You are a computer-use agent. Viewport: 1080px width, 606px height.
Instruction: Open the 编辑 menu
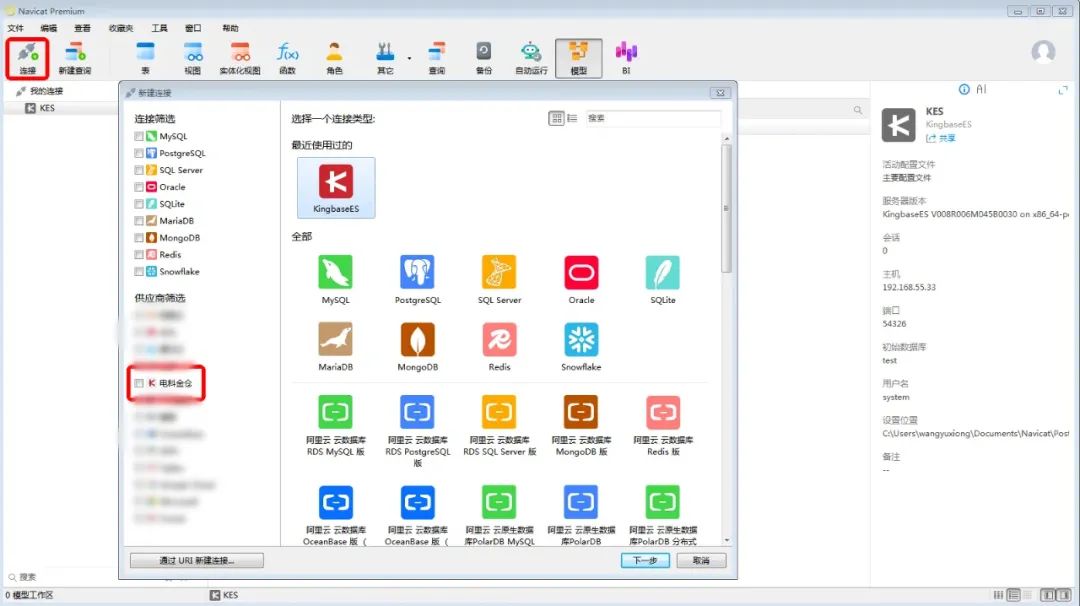(x=49, y=28)
